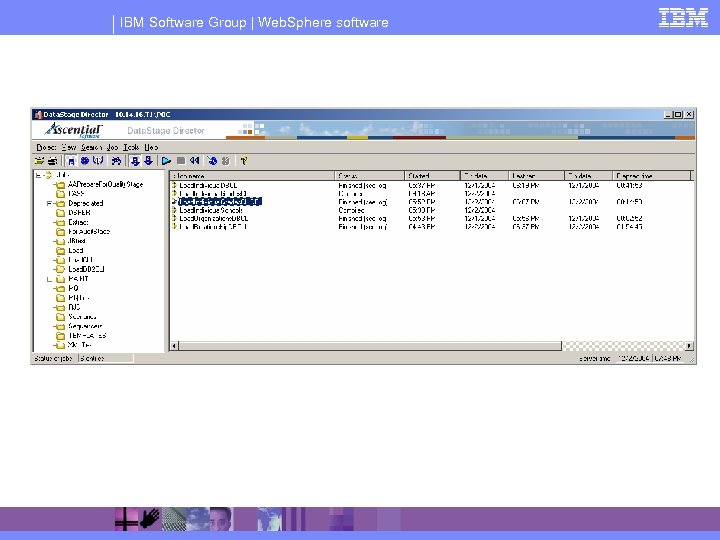Sort by the Job name column header
The height and width of the screenshot is (540, 720).
(x=252, y=175)
